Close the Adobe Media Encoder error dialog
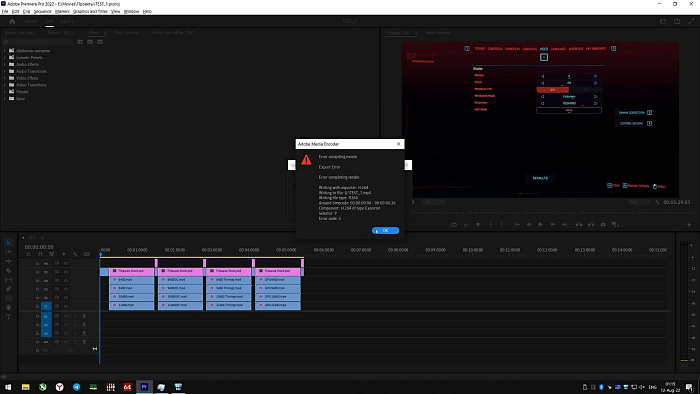The height and width of the screenshot is (394, 700). (x=399, y=144)
